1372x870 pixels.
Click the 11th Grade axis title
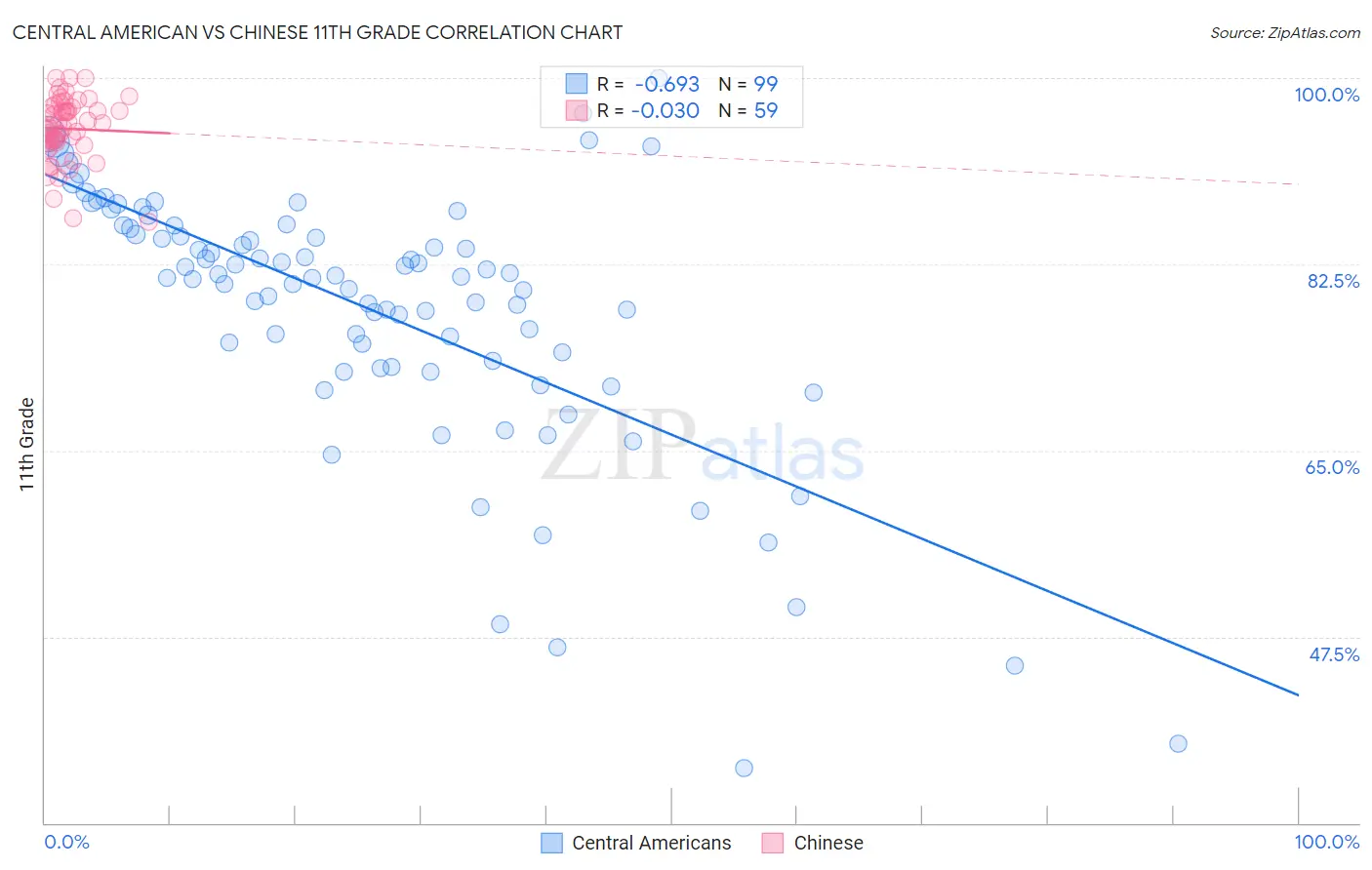pyautogui.click(x=27, y=444)
